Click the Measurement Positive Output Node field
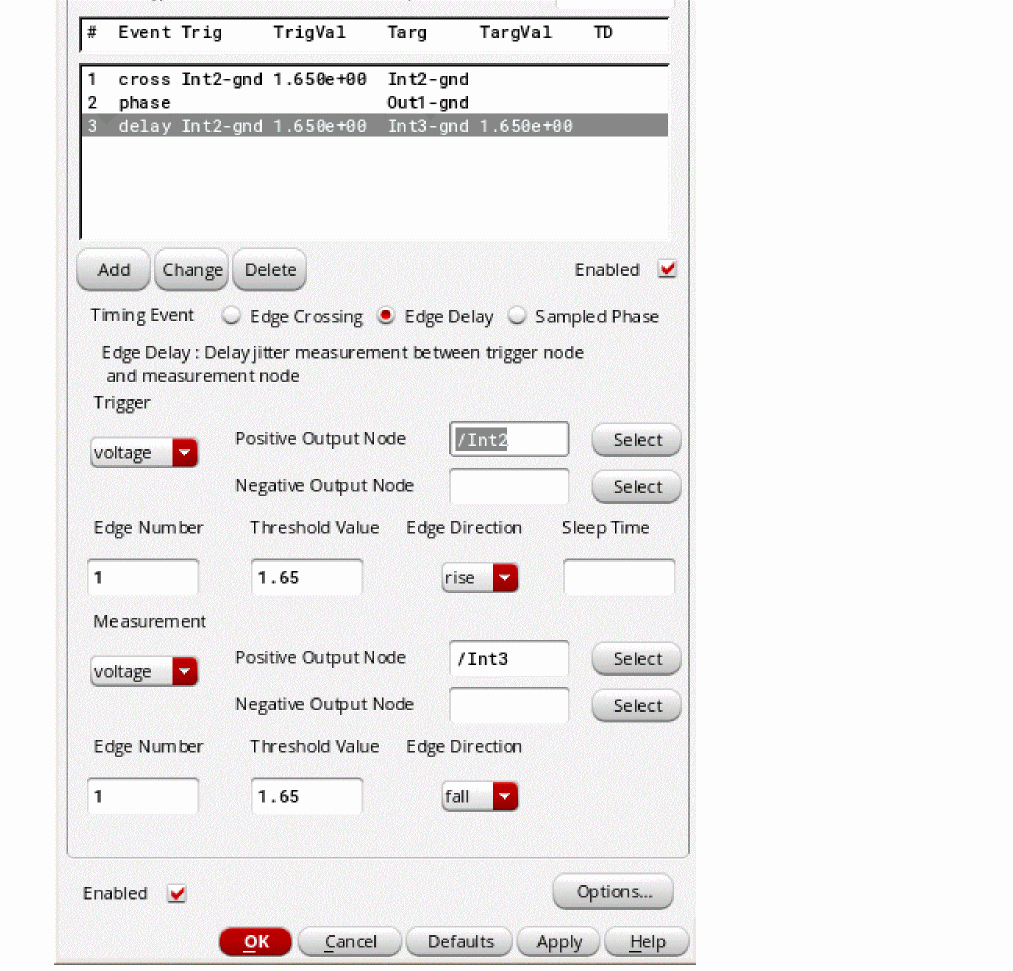Screen dimensions: 1013x971 point(509,658)
